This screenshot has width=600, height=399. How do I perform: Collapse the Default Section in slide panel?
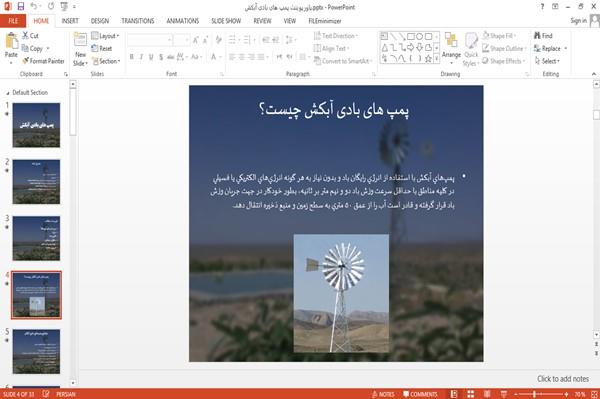coord(8,93)
